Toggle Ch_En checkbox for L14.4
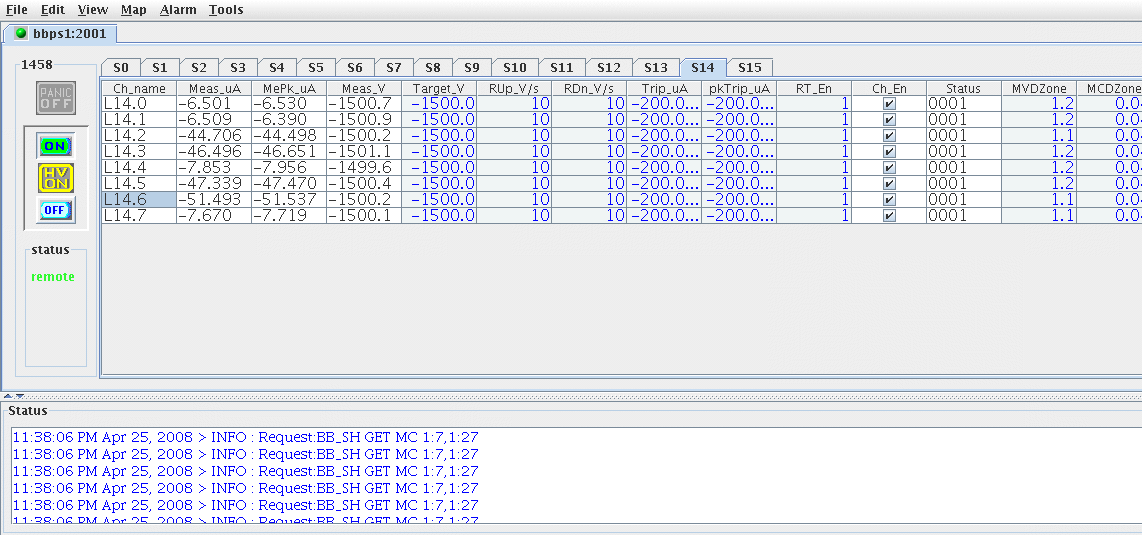 coord(889,168)
